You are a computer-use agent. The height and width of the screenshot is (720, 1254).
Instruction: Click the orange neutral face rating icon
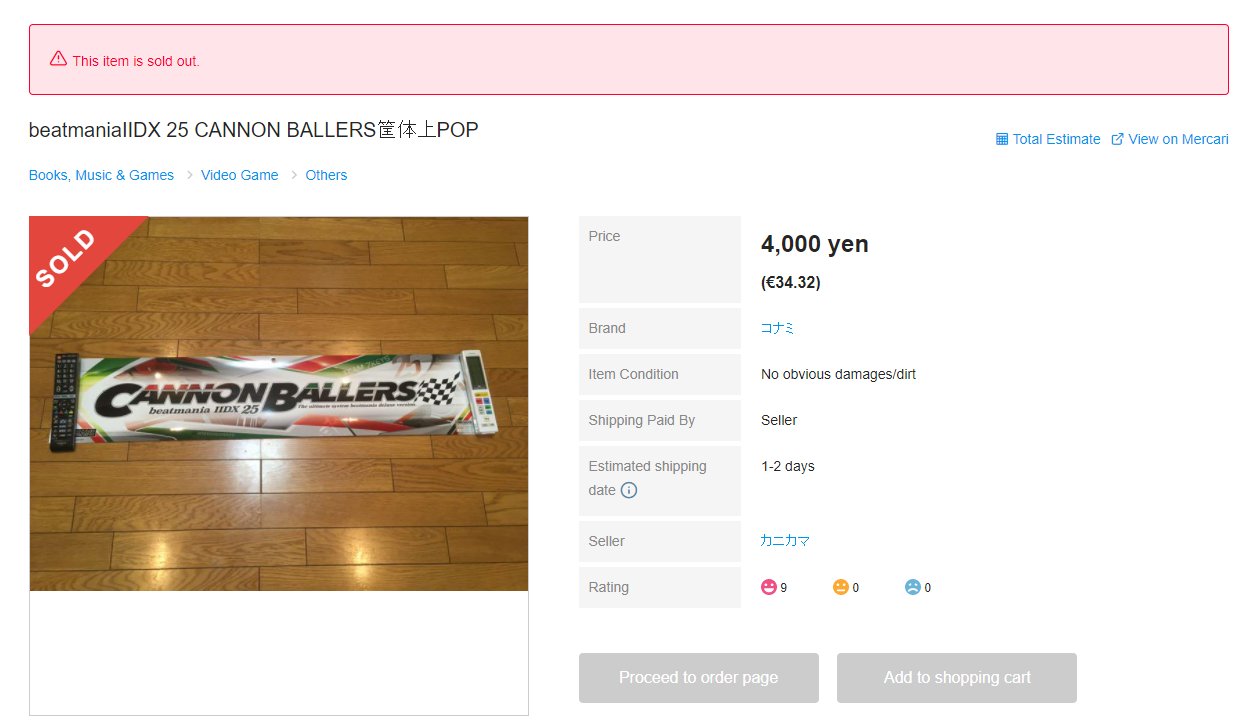point(840,587)
